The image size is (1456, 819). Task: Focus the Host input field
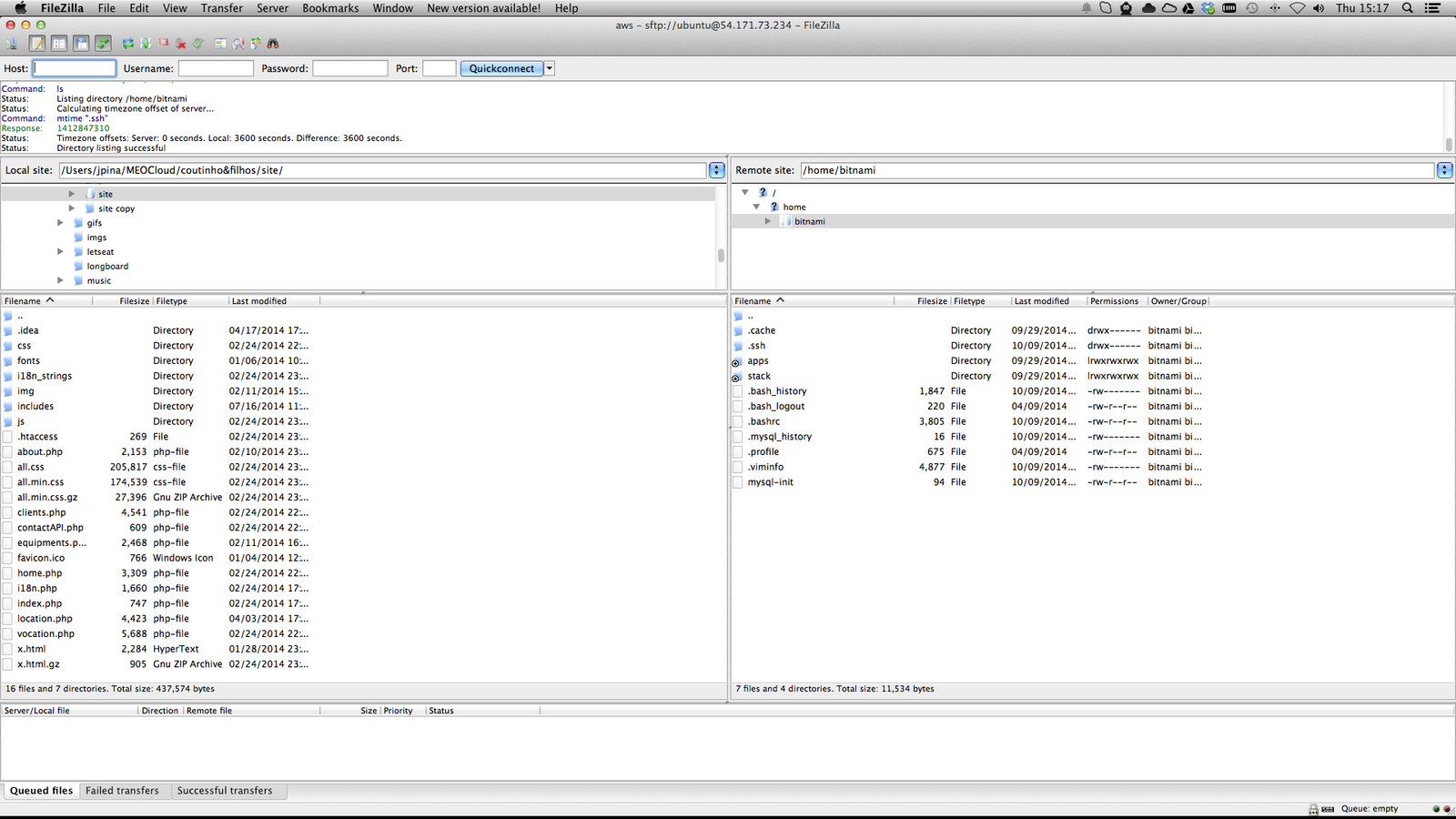pos(75,68)
